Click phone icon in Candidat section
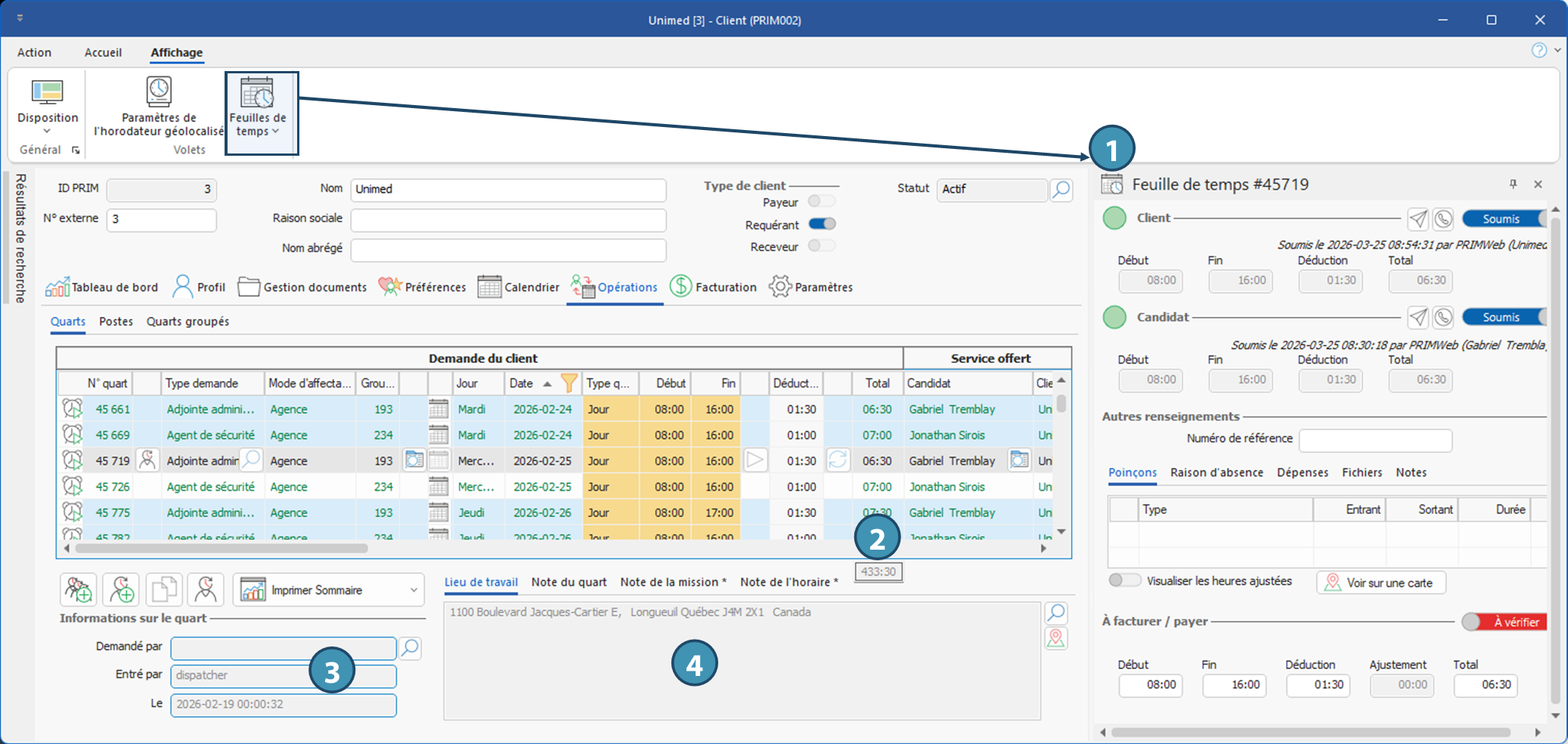 point(1443,318)
